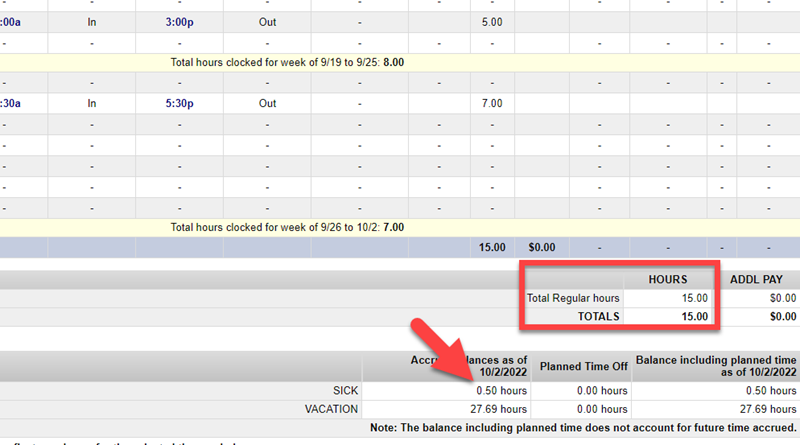Select the 7.00 hours cell
The width and height of the screenshot is (800, 445).
[x=492, y=103]
